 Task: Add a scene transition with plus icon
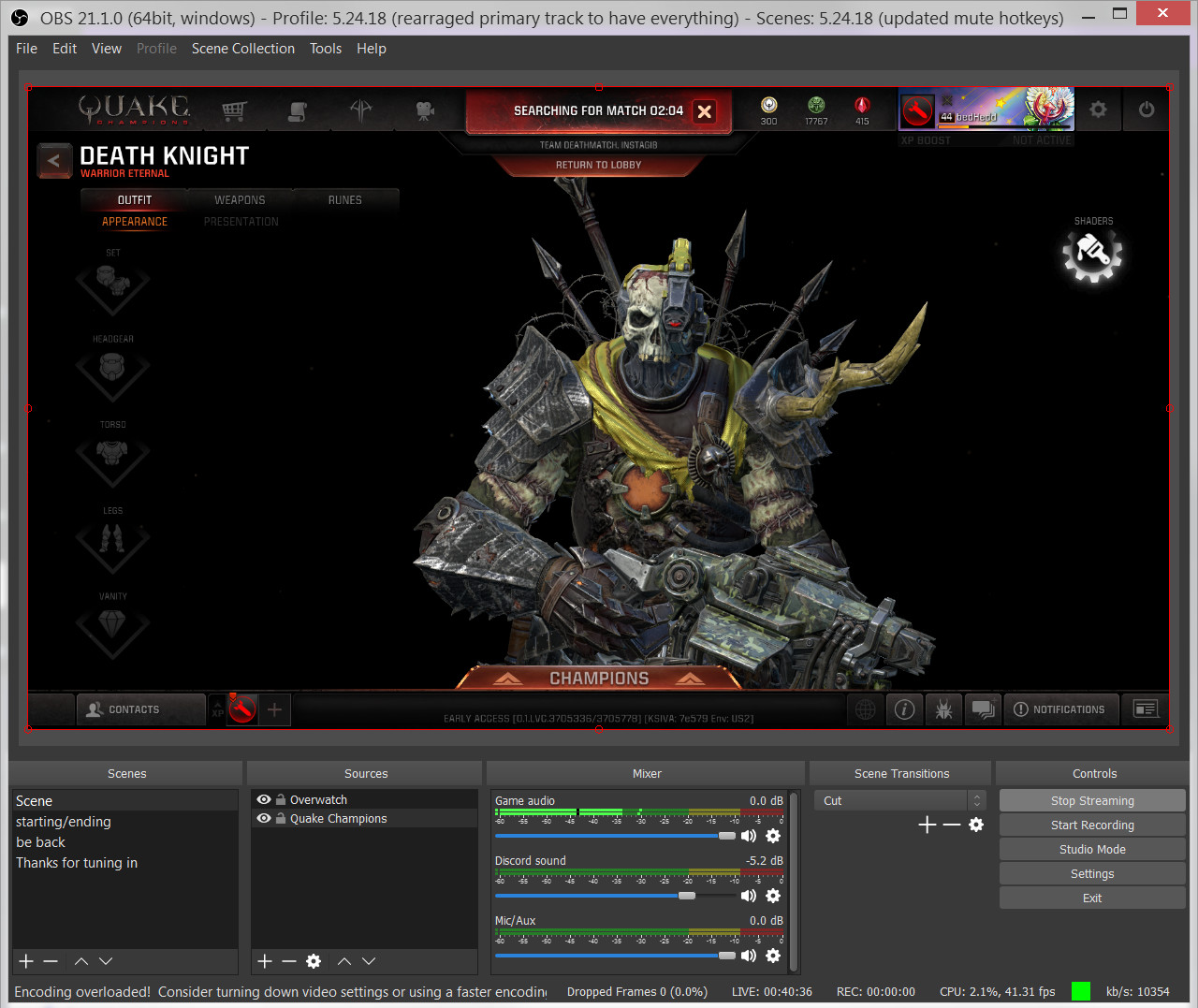click(x=928, y=825)
